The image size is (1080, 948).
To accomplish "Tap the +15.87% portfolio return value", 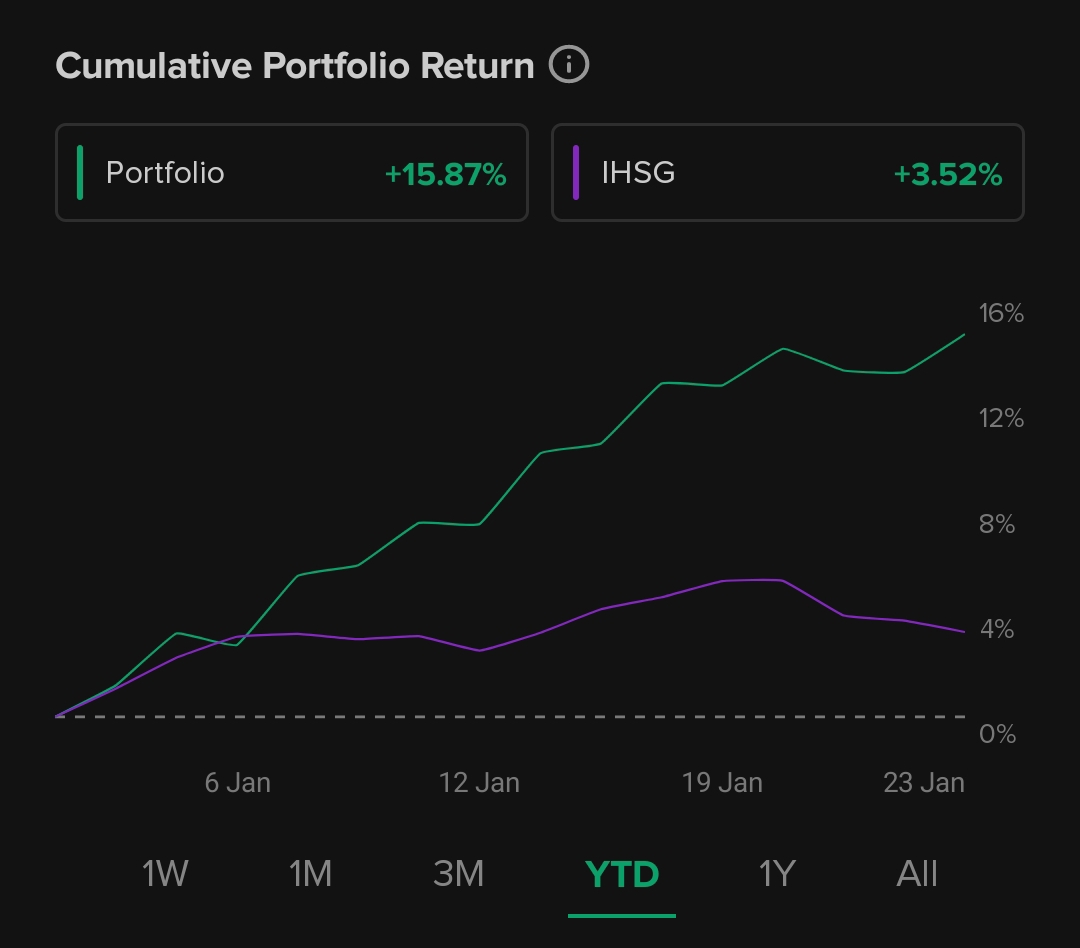I will 445,175.
